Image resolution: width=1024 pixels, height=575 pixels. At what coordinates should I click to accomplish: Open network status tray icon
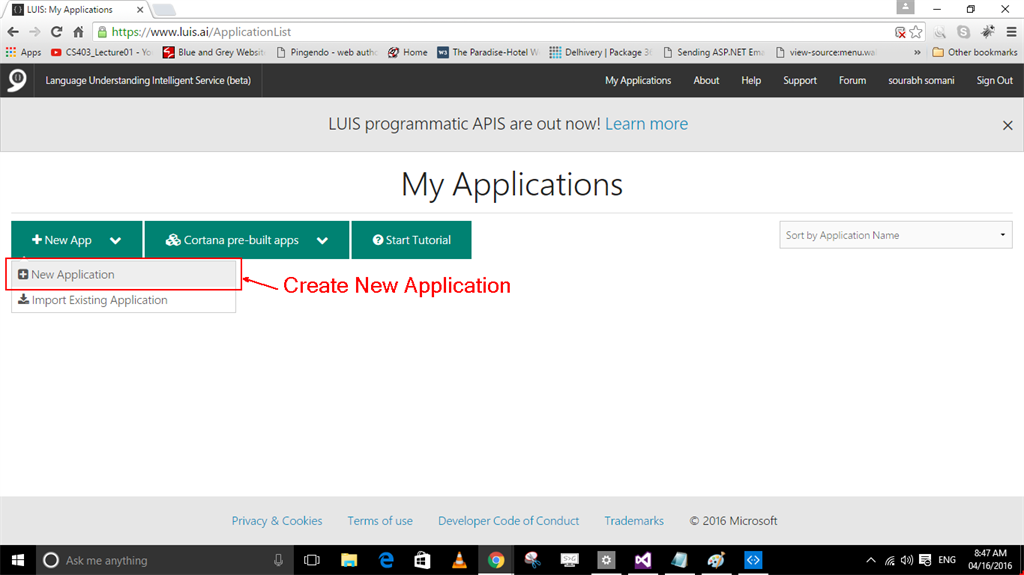tap(889, 560)
